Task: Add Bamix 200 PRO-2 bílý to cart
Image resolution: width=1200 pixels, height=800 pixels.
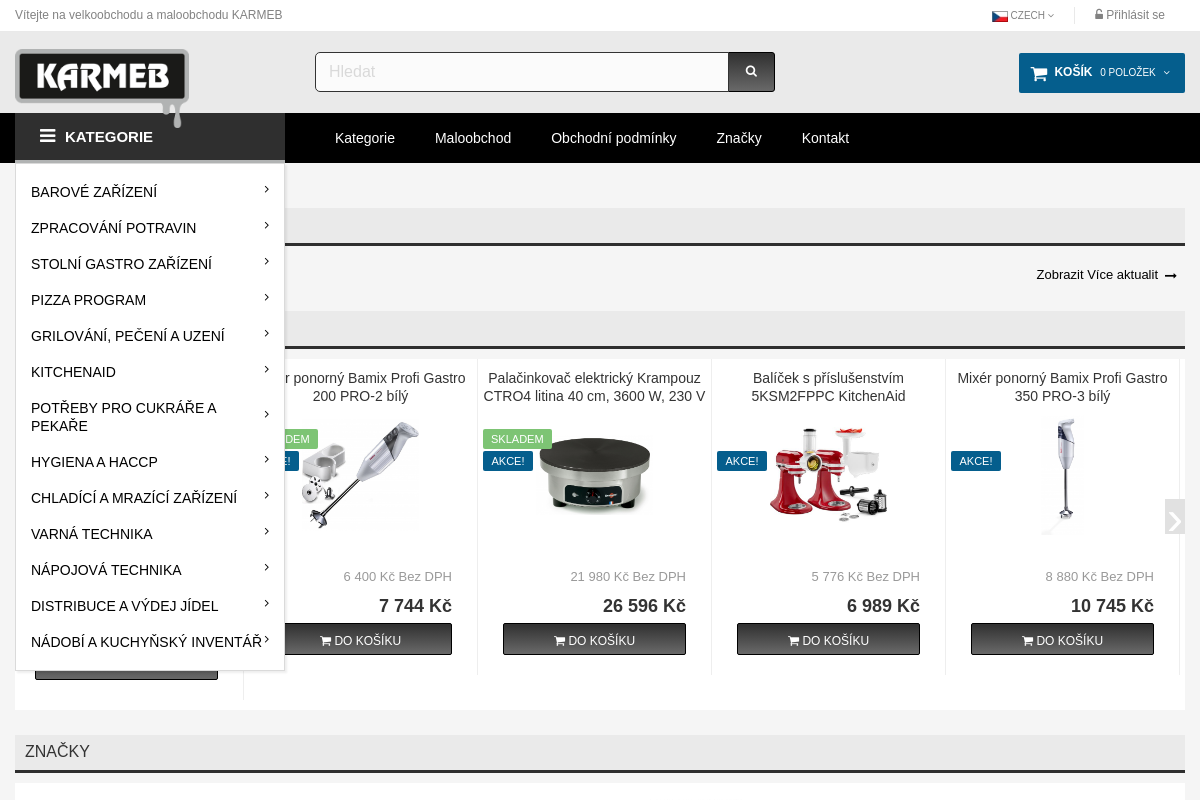Action: pos(368,639)
